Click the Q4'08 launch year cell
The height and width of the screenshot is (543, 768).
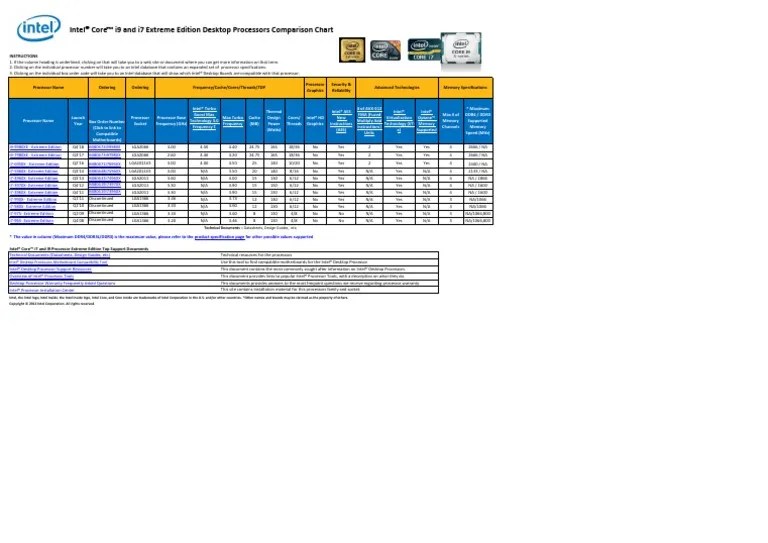point(78,221)
